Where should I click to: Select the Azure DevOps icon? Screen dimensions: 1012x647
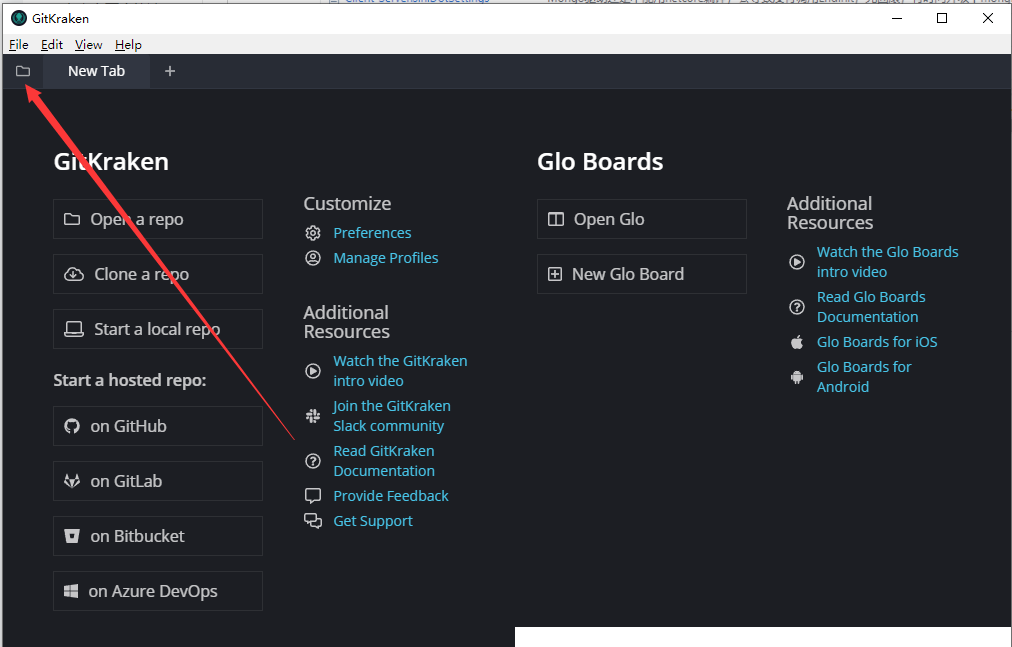(x=72, y=591)
